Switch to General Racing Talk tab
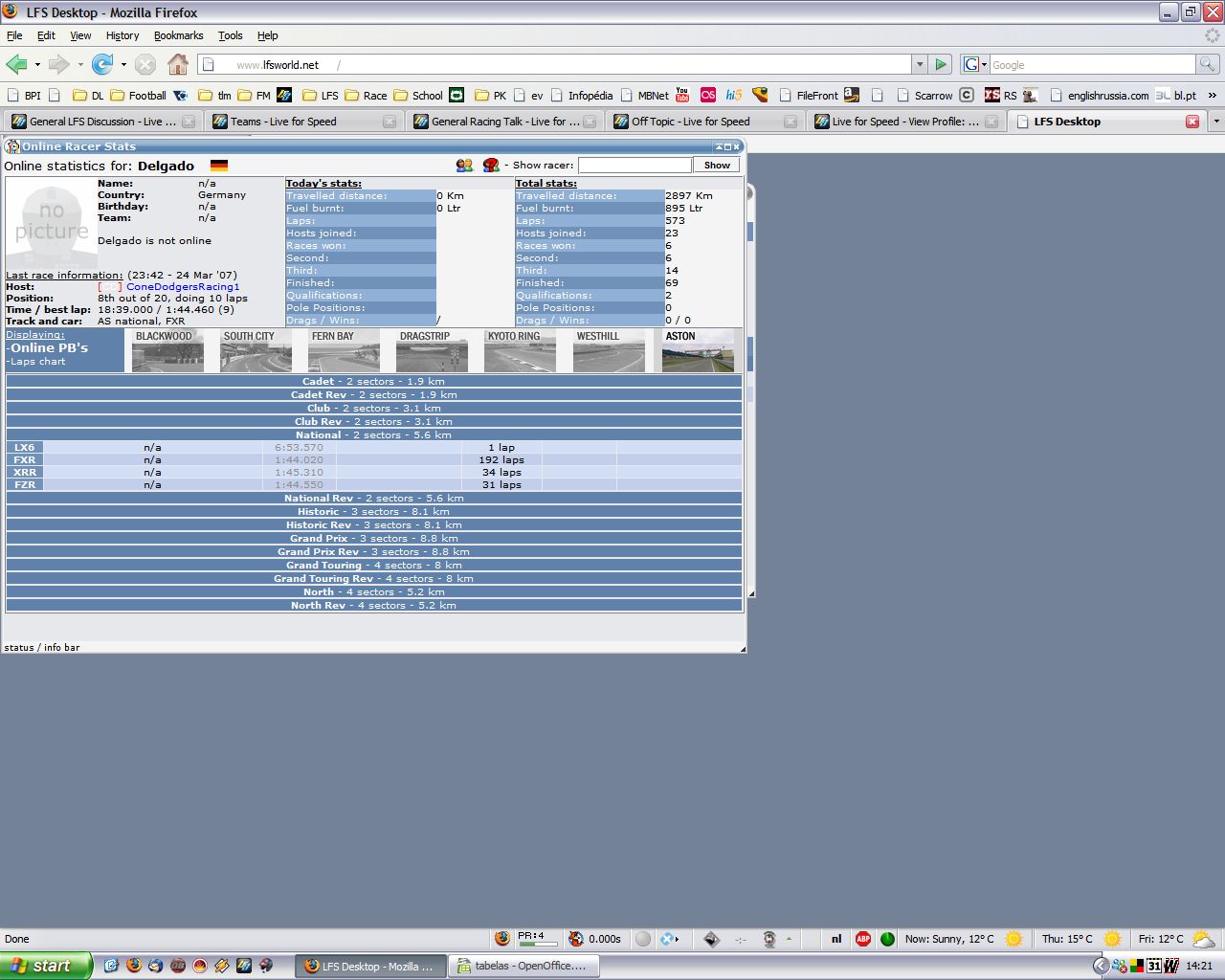Image resolution: width=1225 pixels, height=980 pixels. 504,122
